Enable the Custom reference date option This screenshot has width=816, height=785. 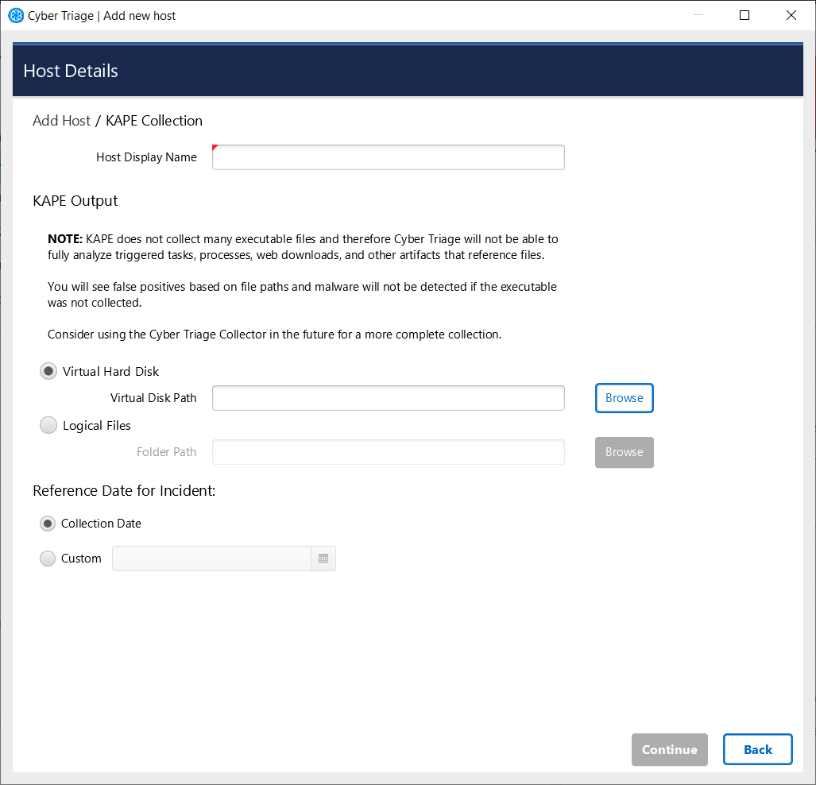pos(48,559)
